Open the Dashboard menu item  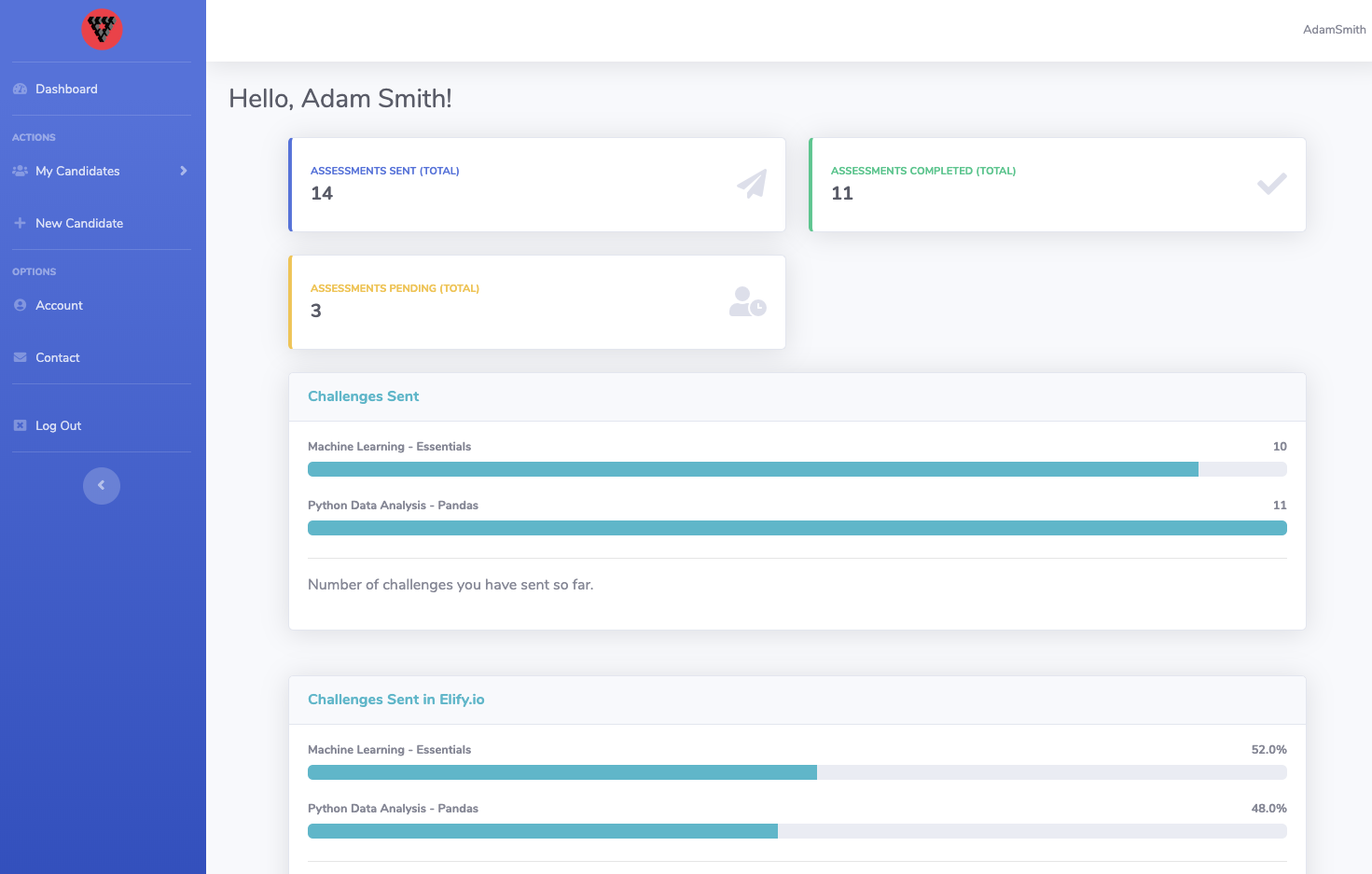tap(66, 90)
